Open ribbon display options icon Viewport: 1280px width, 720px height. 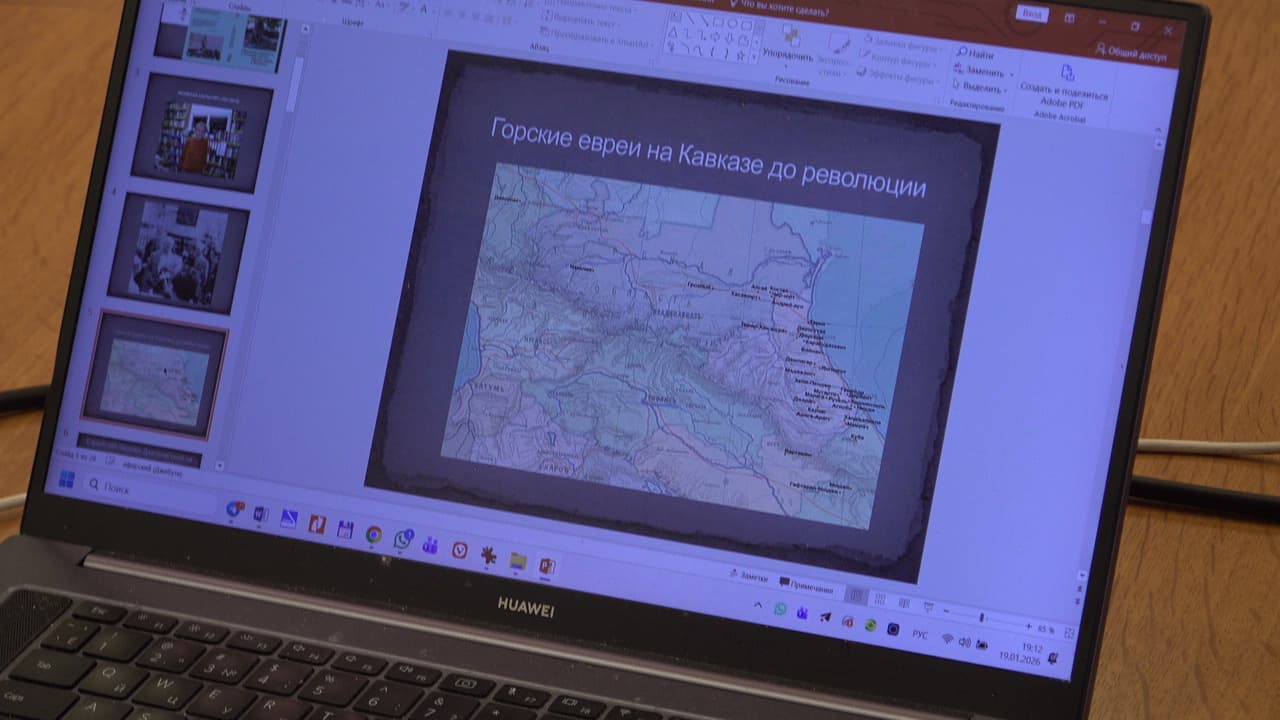(x=1069, y=19)
